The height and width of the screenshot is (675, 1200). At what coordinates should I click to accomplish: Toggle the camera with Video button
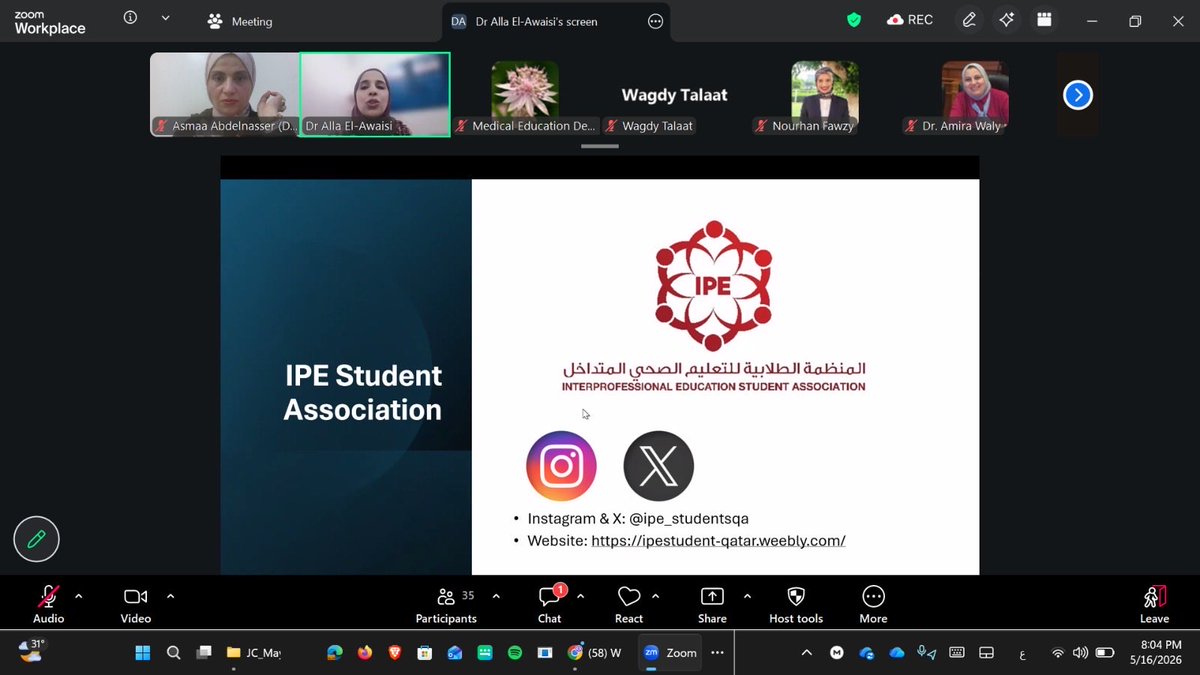coord(136,604)
